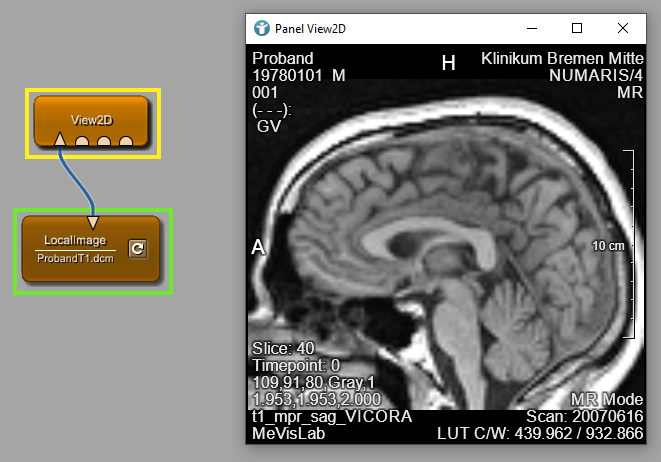Click the Klinikum Bremen Mitte annotation
Image resolution: width=661 pixels, height=462 pixels.
pyautogui.click(x=562, y=59)
